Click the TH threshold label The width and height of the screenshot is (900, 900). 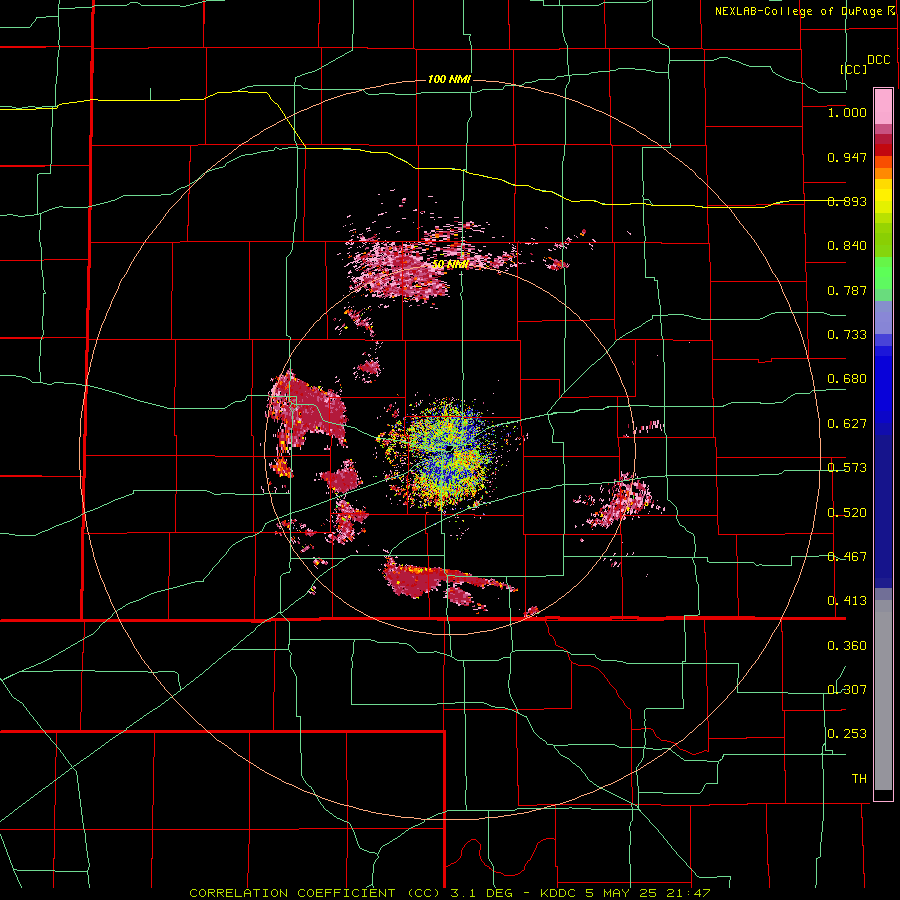859,779
